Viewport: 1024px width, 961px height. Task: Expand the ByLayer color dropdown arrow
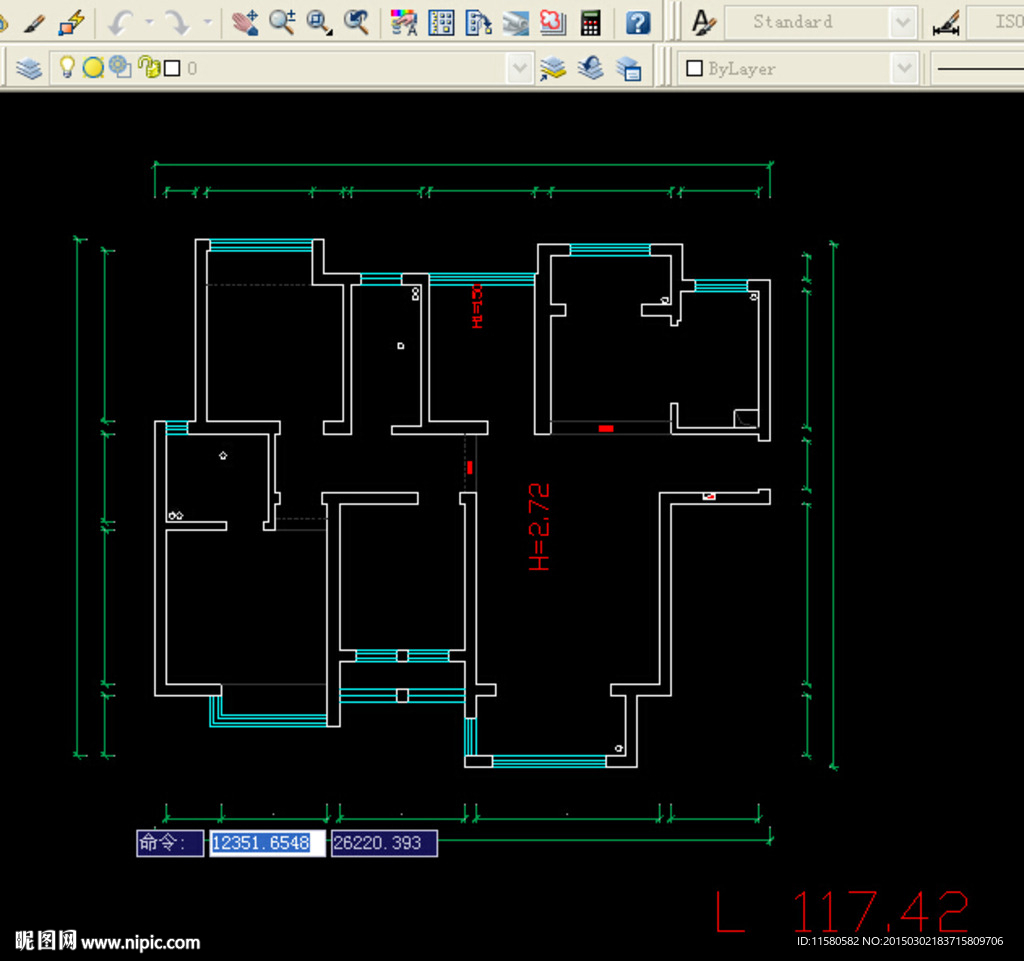click(904, 68)
